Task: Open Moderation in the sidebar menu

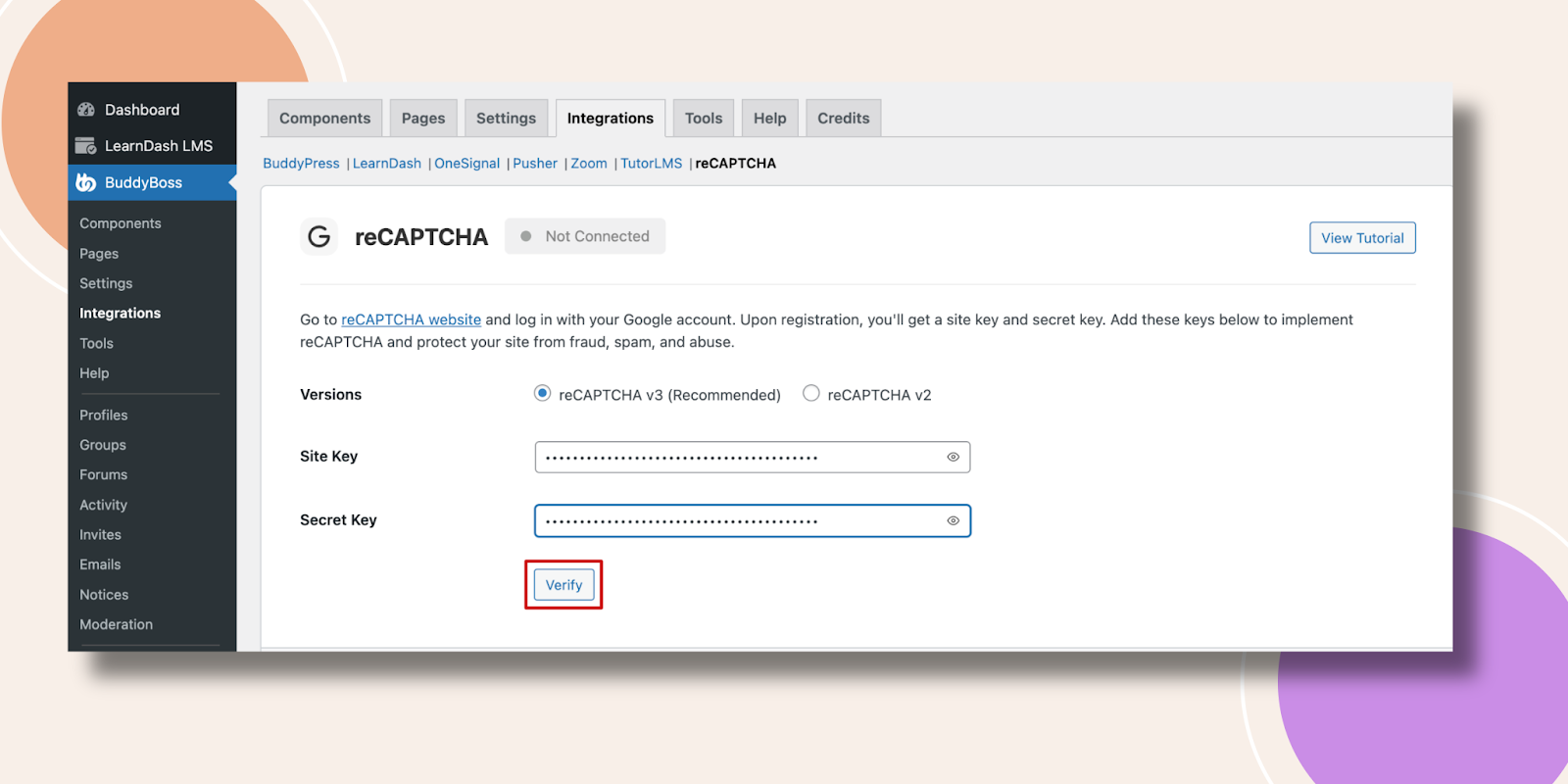Action: click(116, 624)
